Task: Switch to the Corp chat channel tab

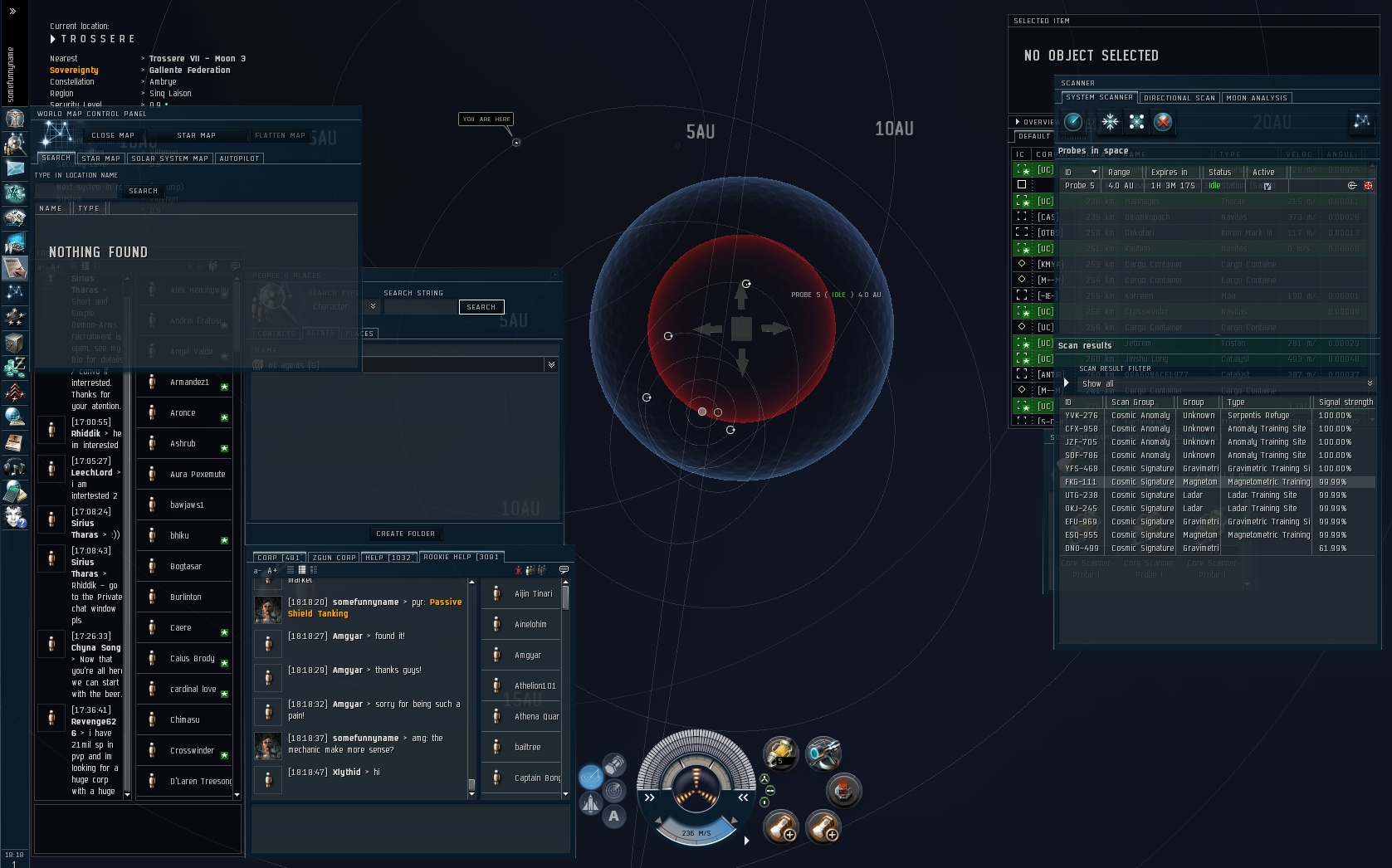Action: point(280,558)
